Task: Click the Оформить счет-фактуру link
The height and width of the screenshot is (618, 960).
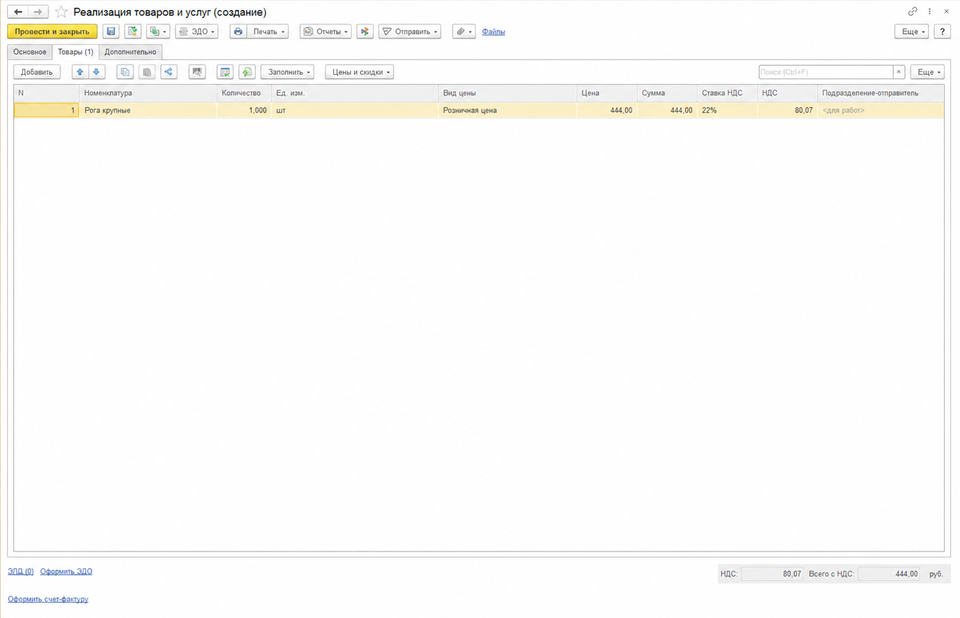Action: tap(48, 599)
